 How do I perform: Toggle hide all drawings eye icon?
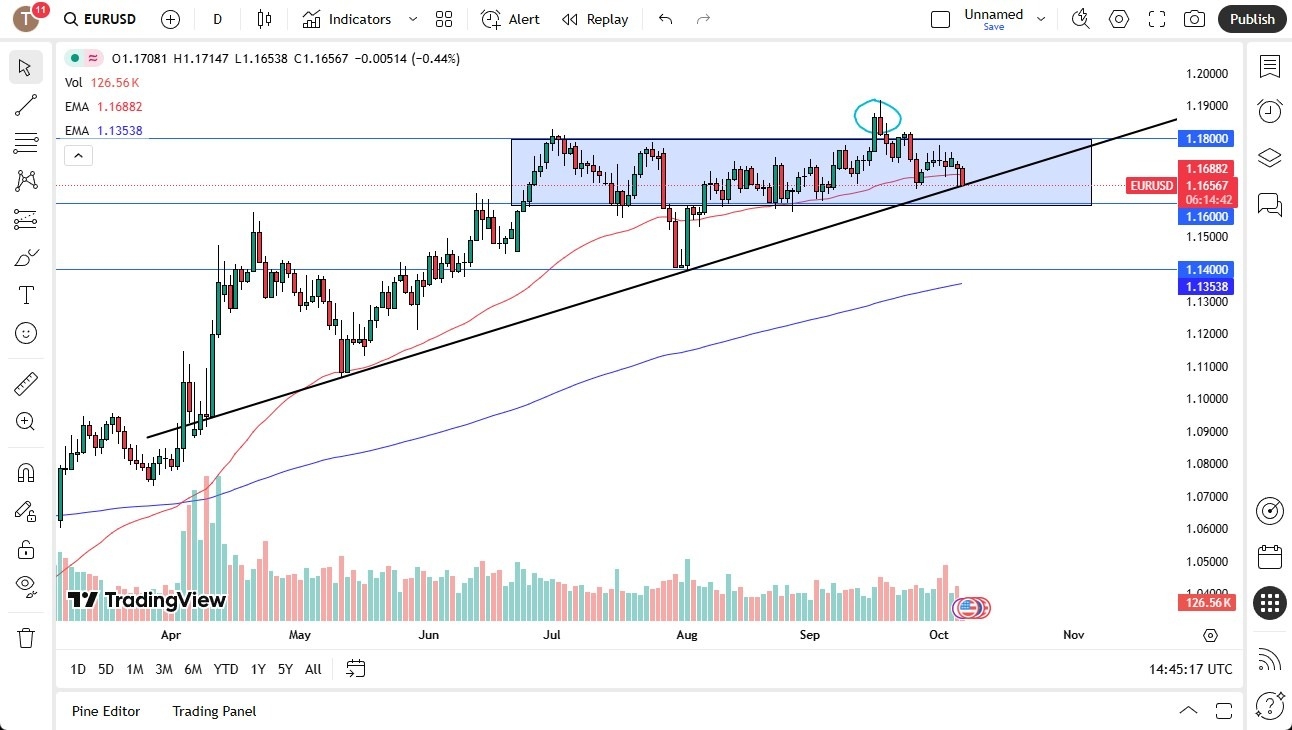(26, 585)
